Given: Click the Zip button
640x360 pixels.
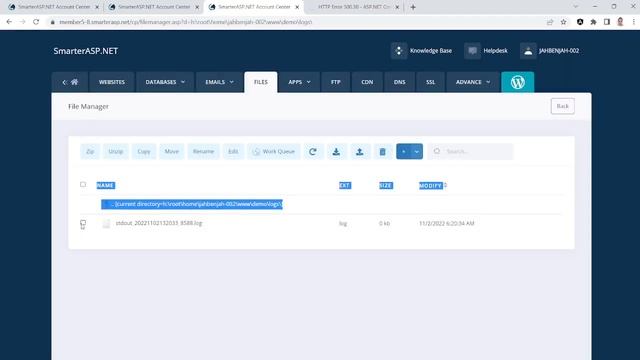Looking at the screenshot, I should pyautogui.click(x=90, y=151).
